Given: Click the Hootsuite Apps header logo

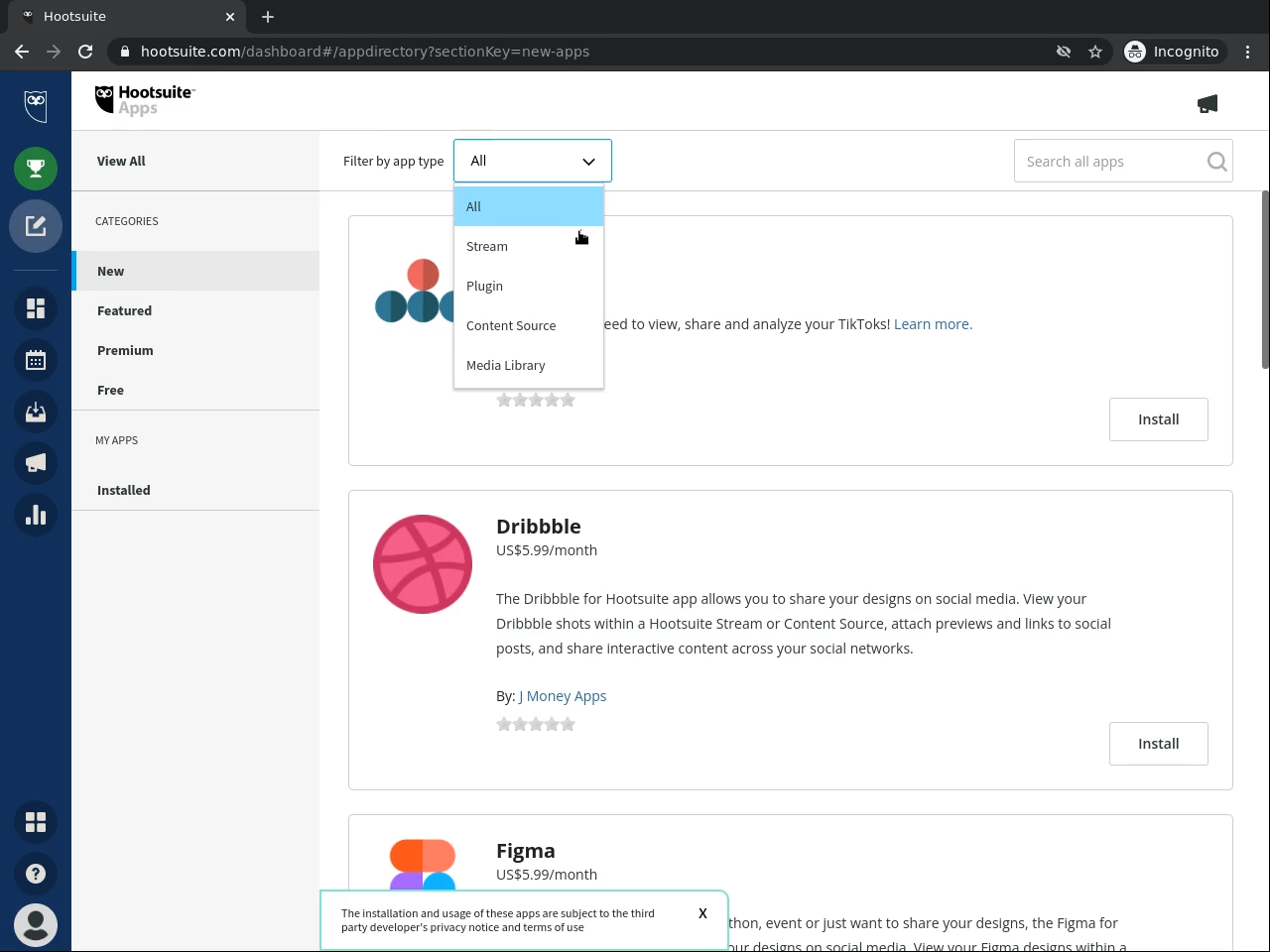Looking at the screenshot, I should 145,100.
